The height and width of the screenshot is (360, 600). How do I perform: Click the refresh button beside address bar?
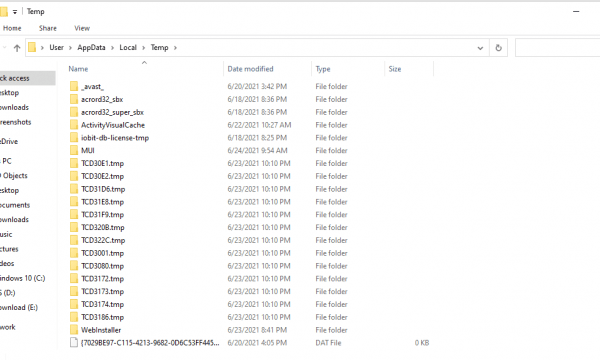click(498, 48)
